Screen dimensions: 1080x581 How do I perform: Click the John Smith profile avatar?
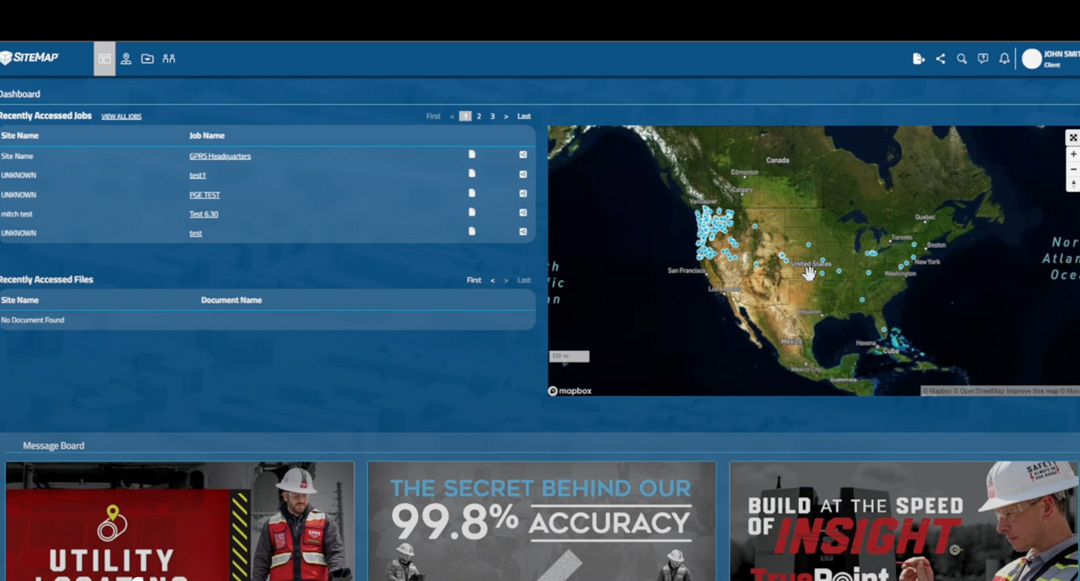[x=1031, y=59]
